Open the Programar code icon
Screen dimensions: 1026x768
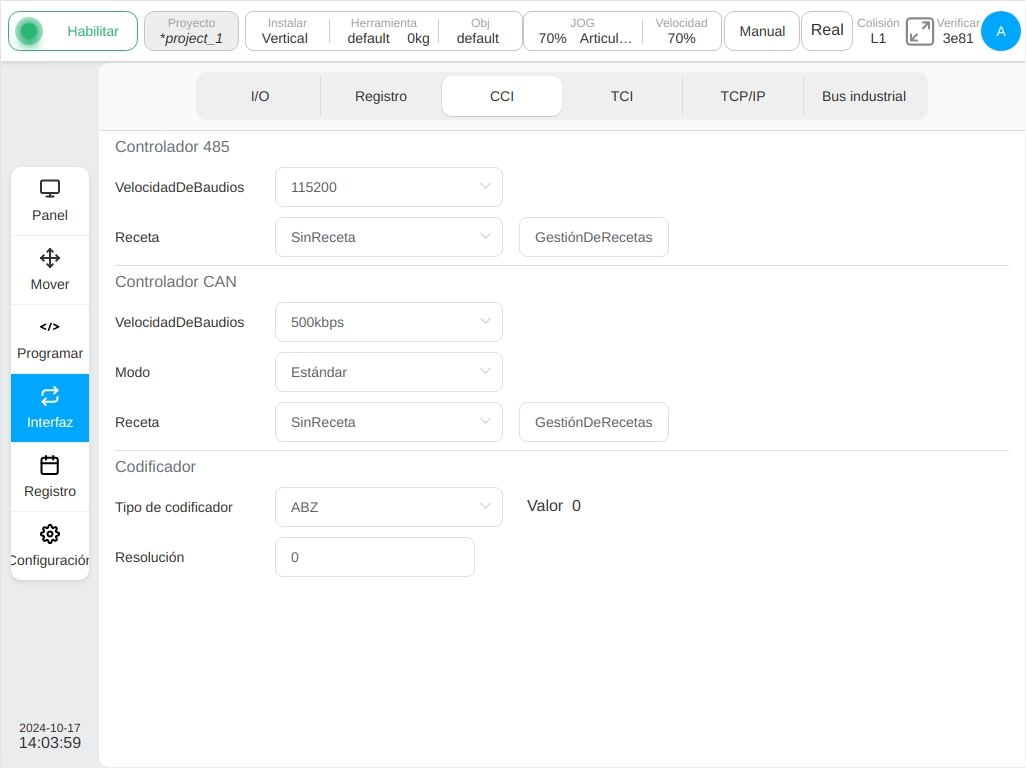click(50, 326)
